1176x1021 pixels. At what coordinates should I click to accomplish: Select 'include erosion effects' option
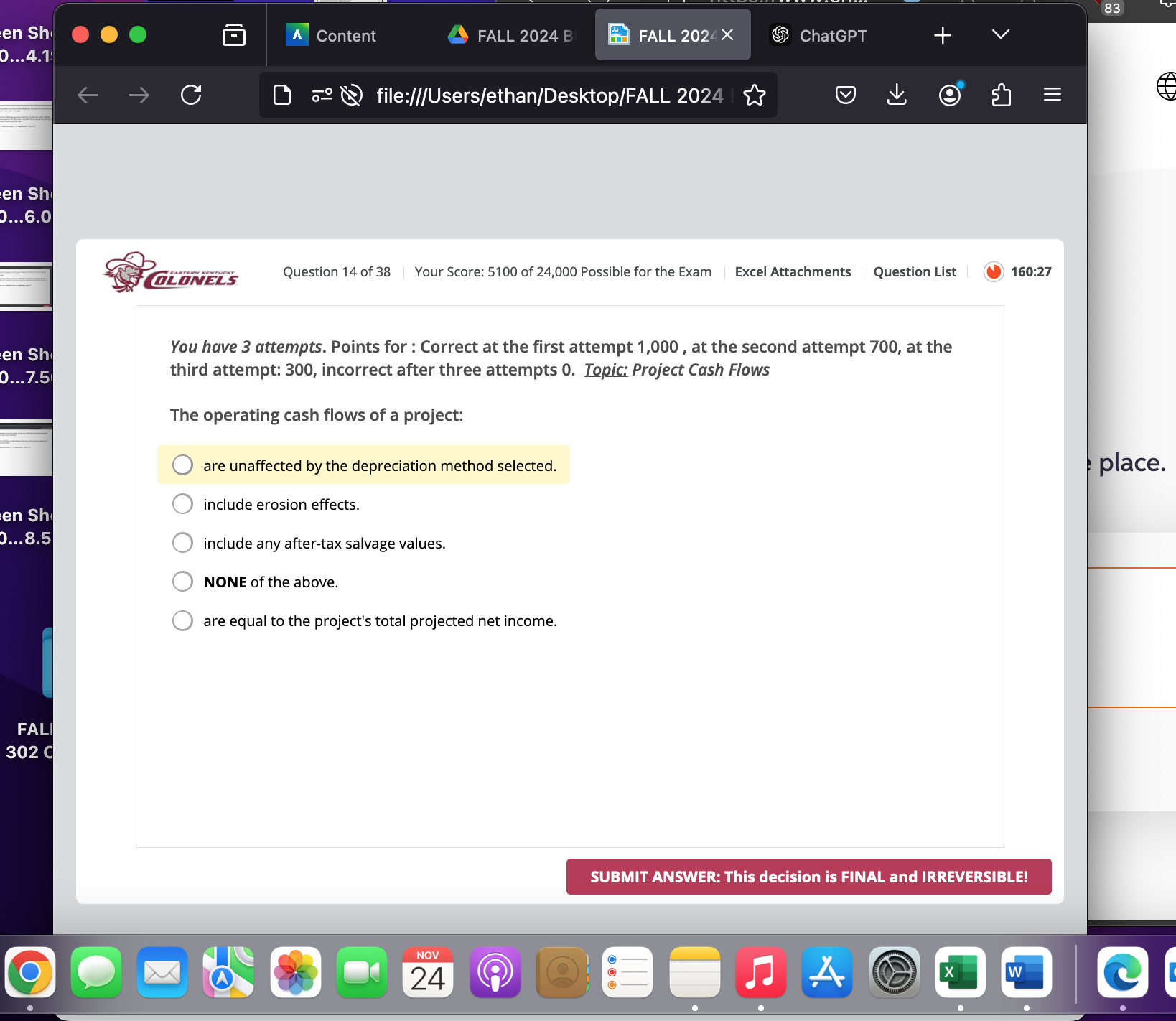click(x=182, y=503)
